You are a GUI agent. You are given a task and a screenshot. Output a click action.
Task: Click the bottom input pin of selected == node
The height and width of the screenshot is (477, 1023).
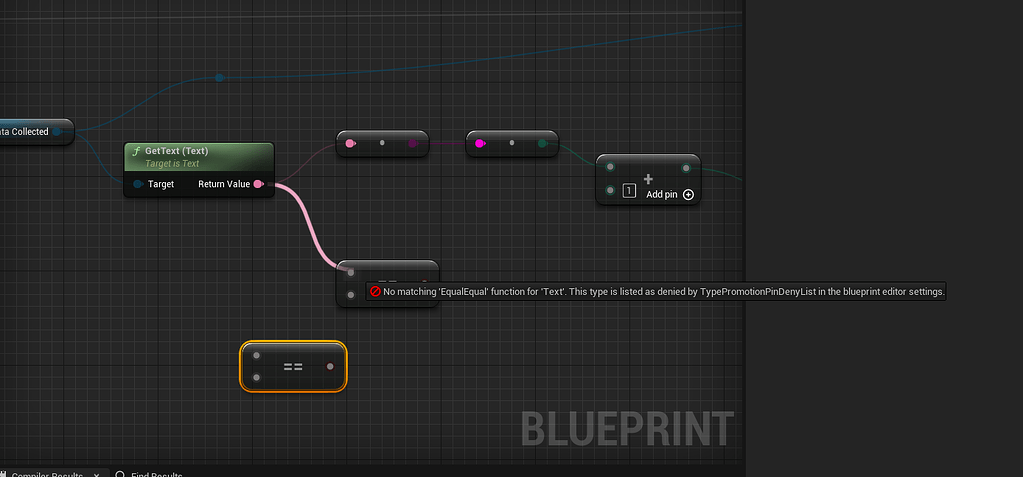pos(257,377)
